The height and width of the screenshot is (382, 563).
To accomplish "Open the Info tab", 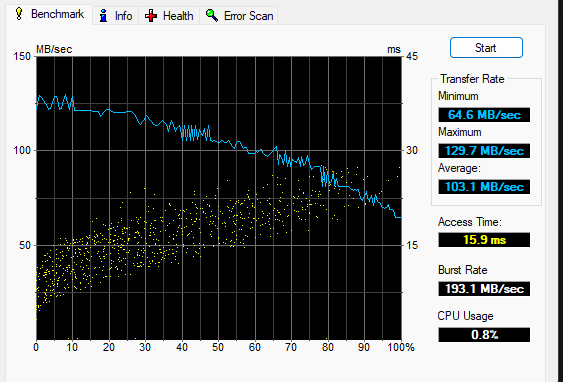I will [x=116, y=16].
